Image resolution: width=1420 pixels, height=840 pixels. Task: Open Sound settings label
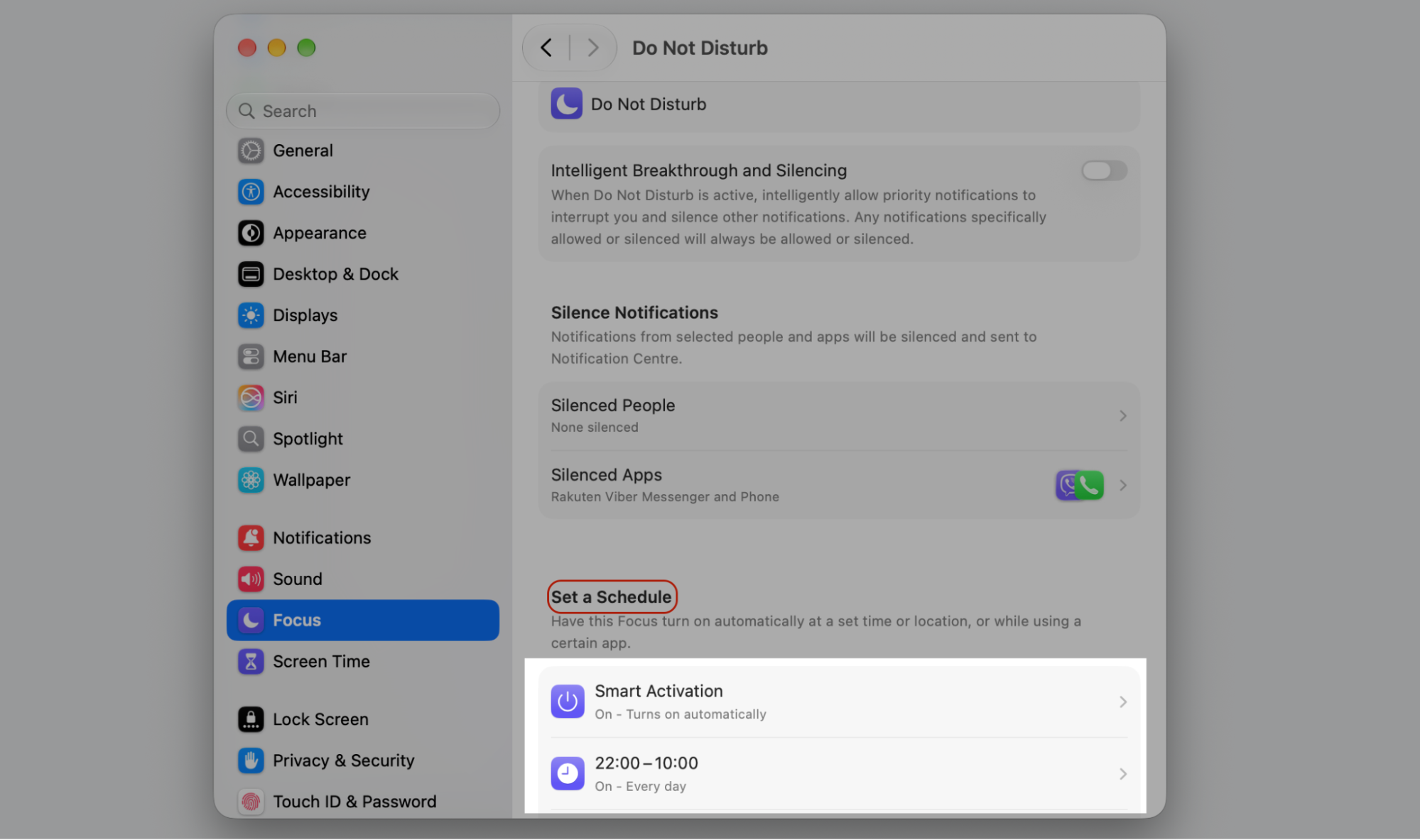point(297,579)
